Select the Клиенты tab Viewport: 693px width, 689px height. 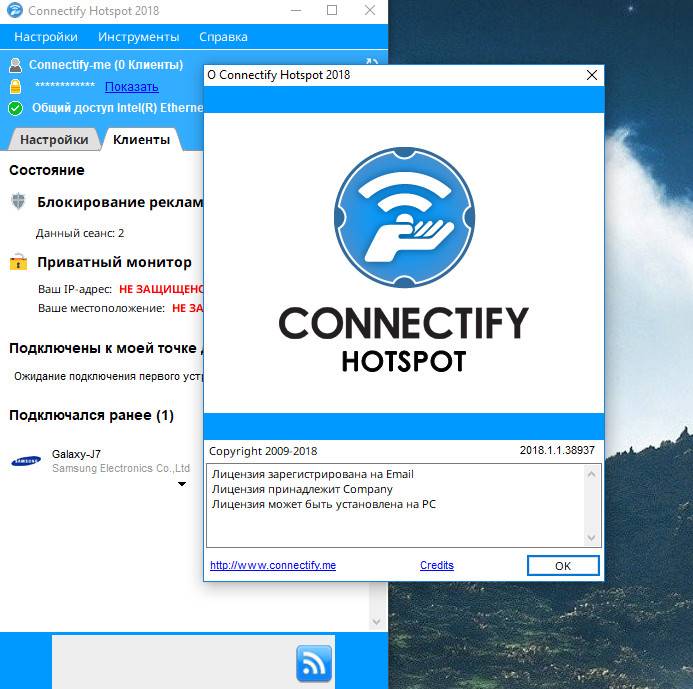click(141, 140)
